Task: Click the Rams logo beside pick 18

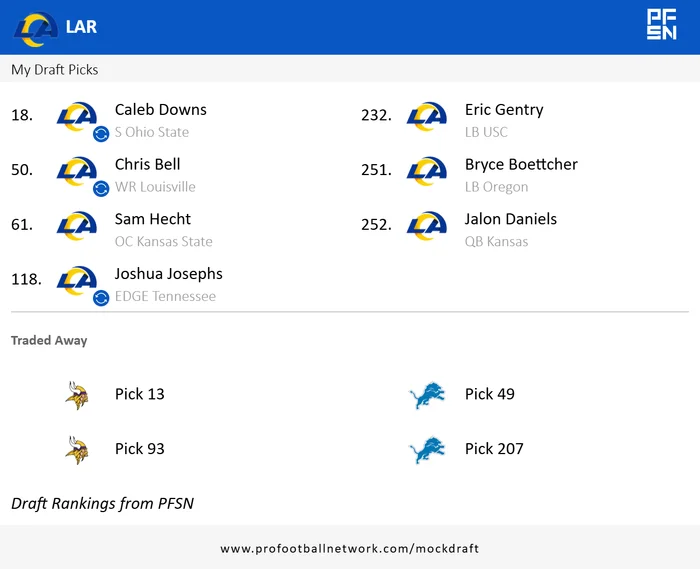Action: [77, 116]
